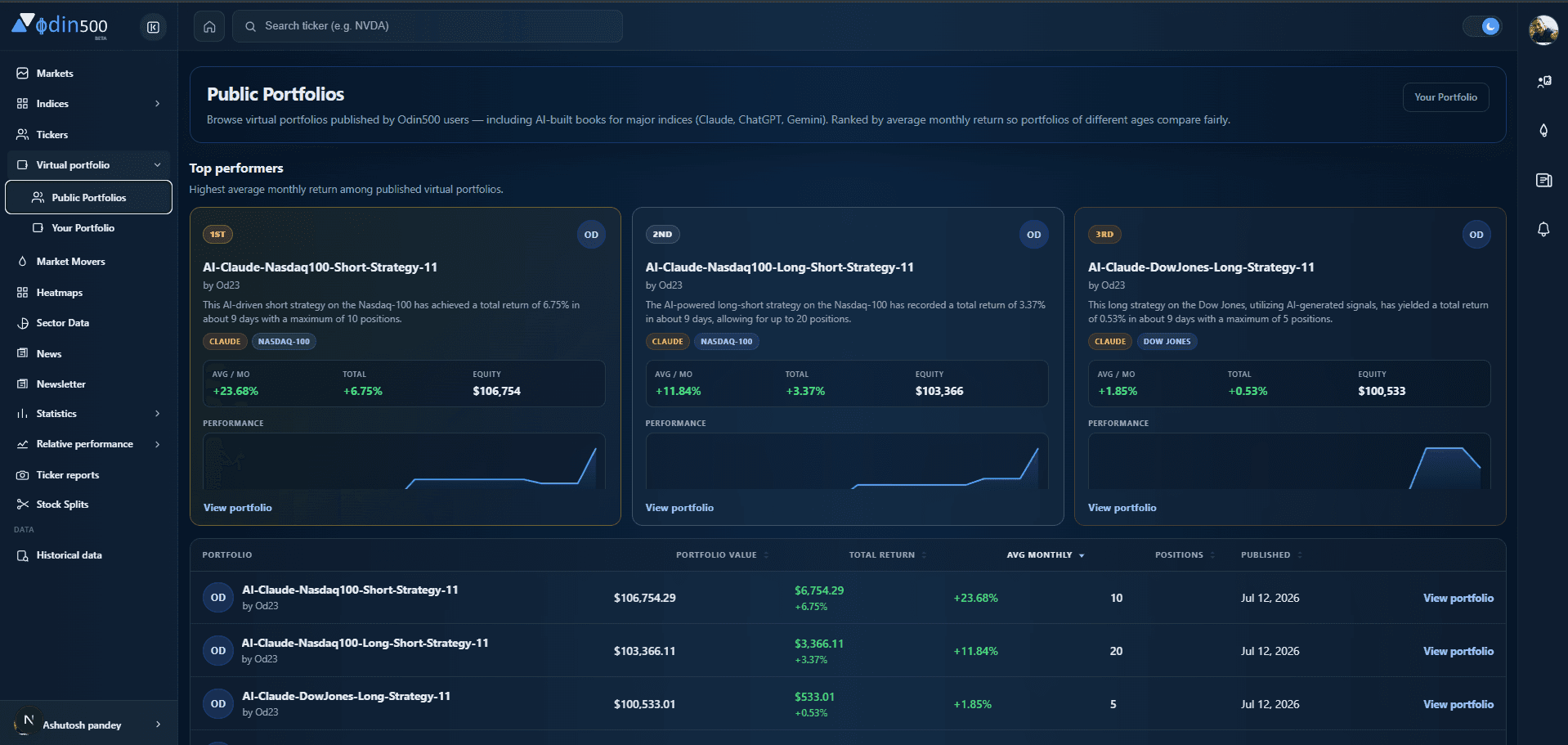
Task: Focus the Search ticker input field
Action: pos(428,26)
